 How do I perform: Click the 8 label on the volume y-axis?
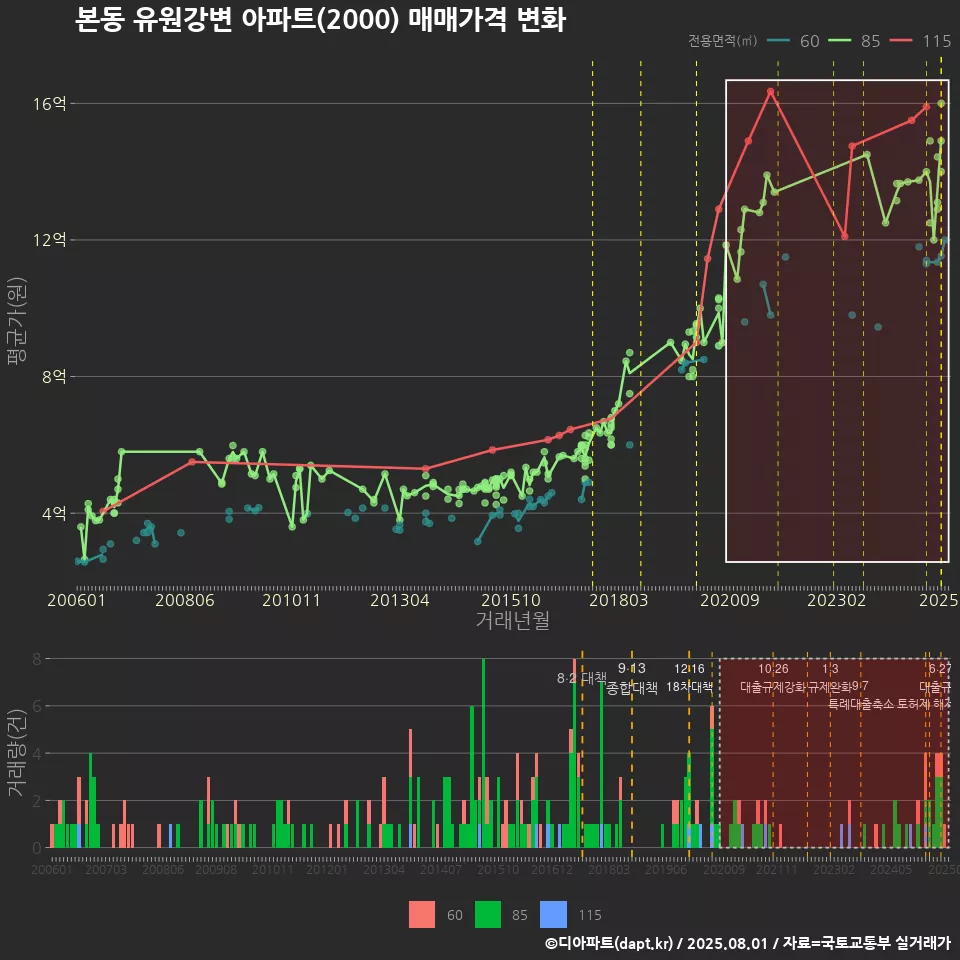pos(37,659)
